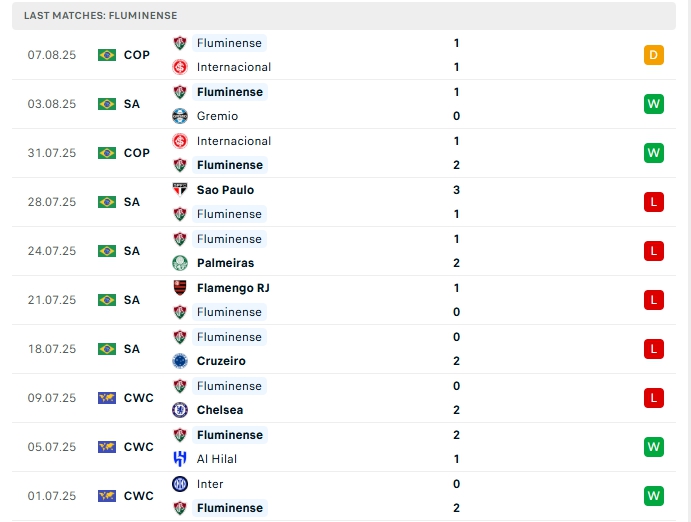Open the Al Hilal team link
The image size is (691, 522).
click(217, 459)
